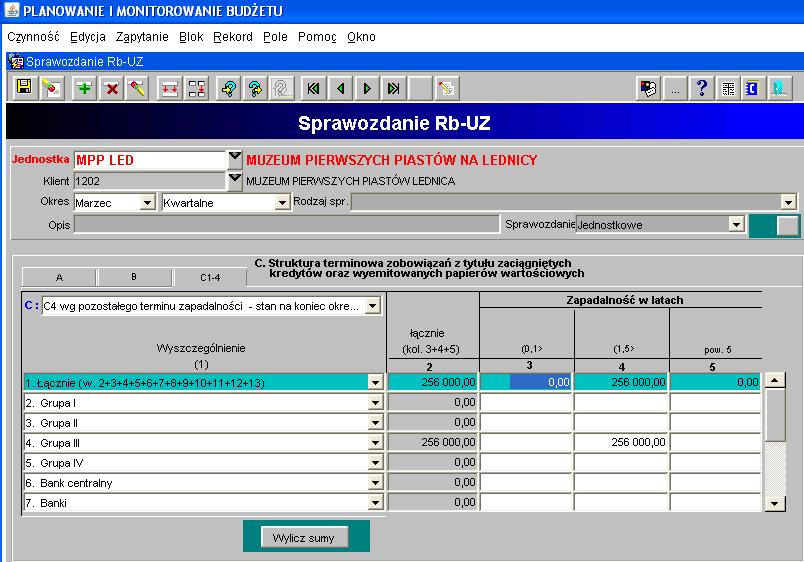This screenshot has width=804, height=562.
Task: Open the Okno menu
Action: [x=361, y=37]
